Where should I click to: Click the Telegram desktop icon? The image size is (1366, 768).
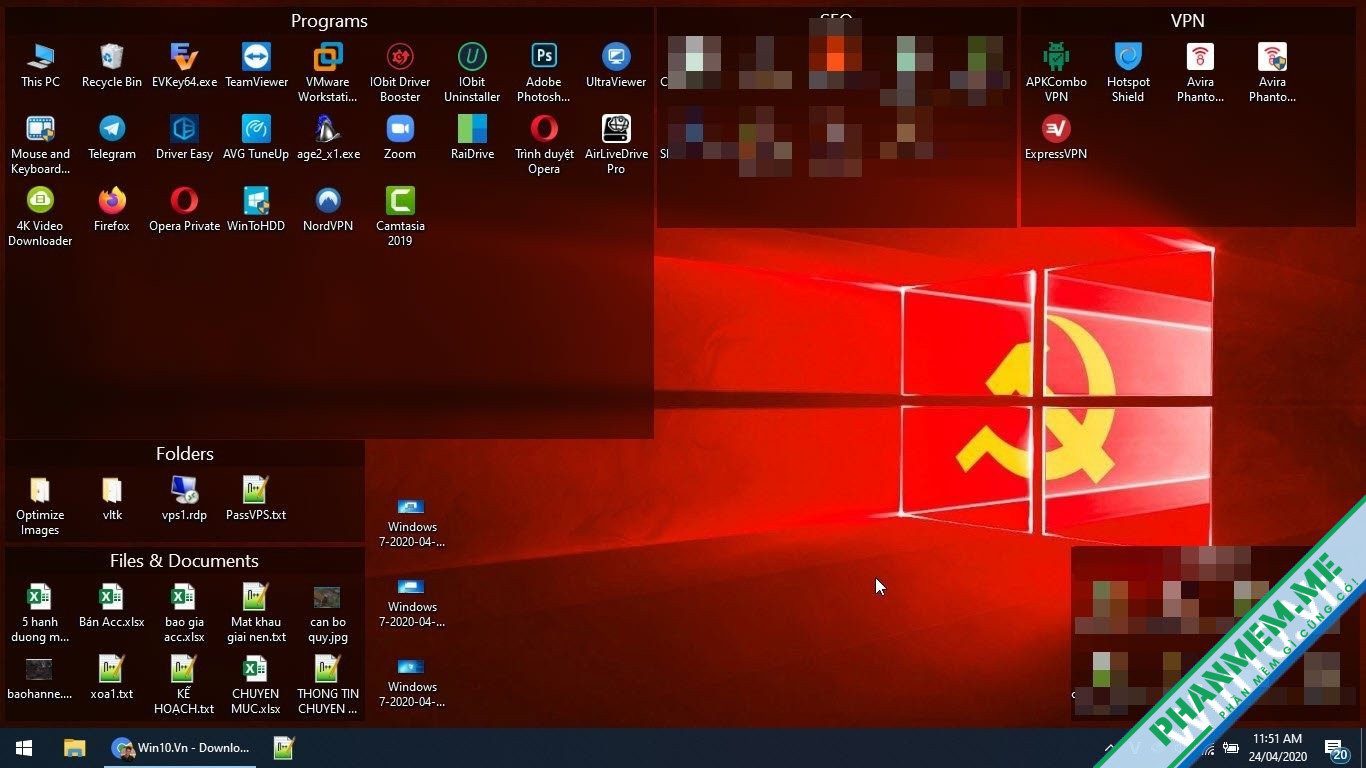112,137
